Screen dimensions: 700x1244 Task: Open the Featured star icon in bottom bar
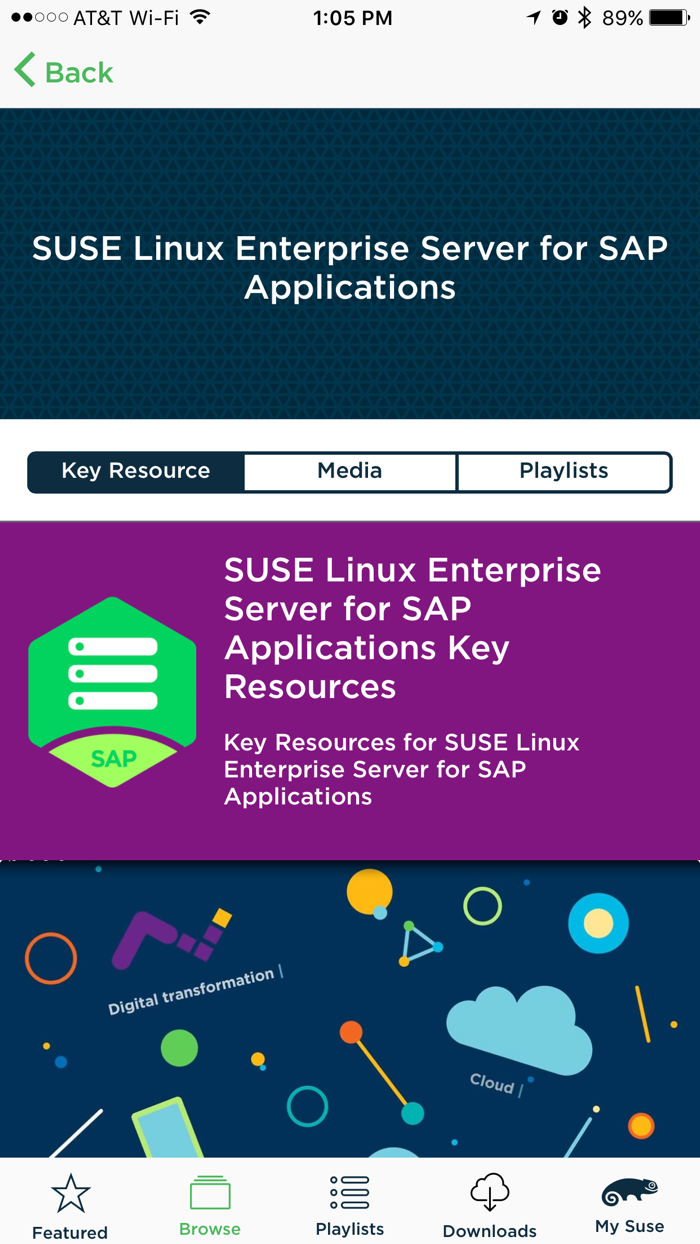[70, 1193]
